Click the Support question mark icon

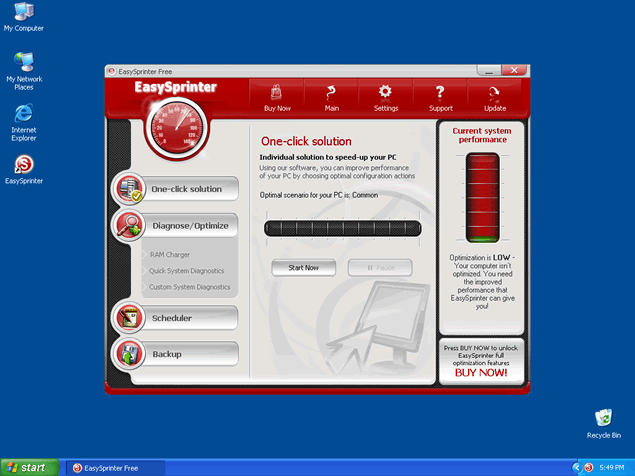click(x=440, y=96)
